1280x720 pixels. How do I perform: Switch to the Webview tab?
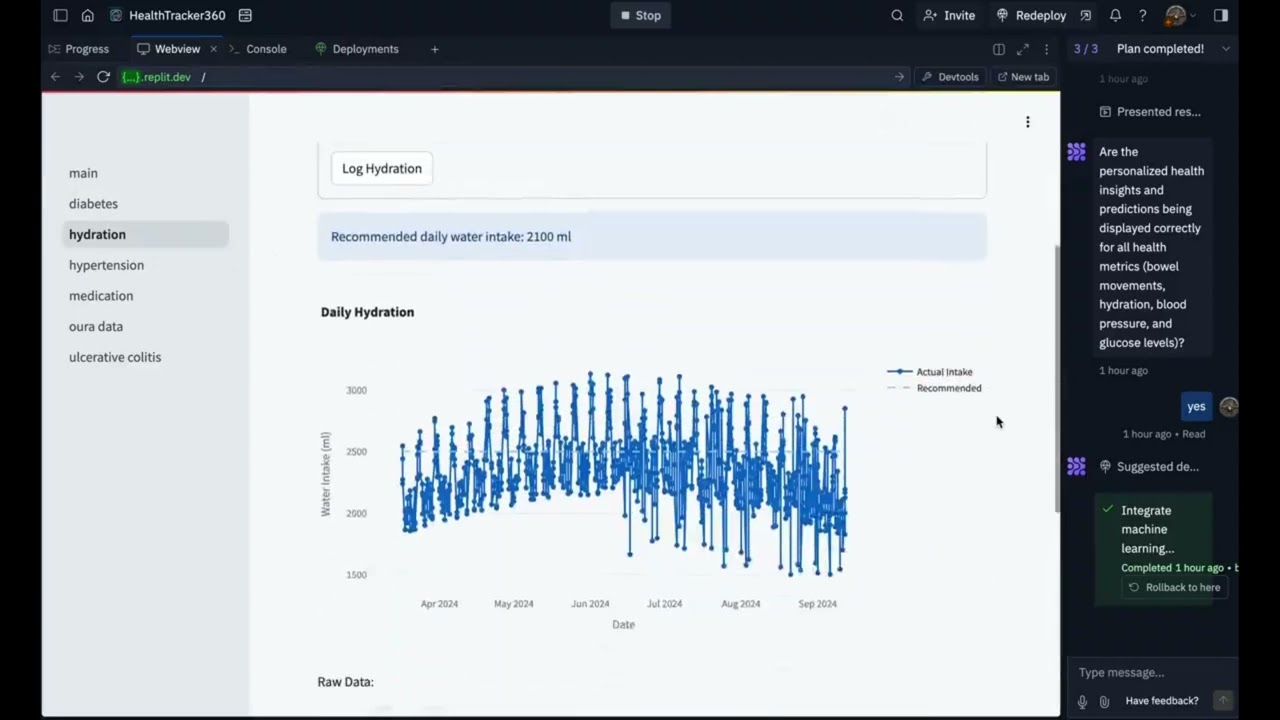click(169, 49)
